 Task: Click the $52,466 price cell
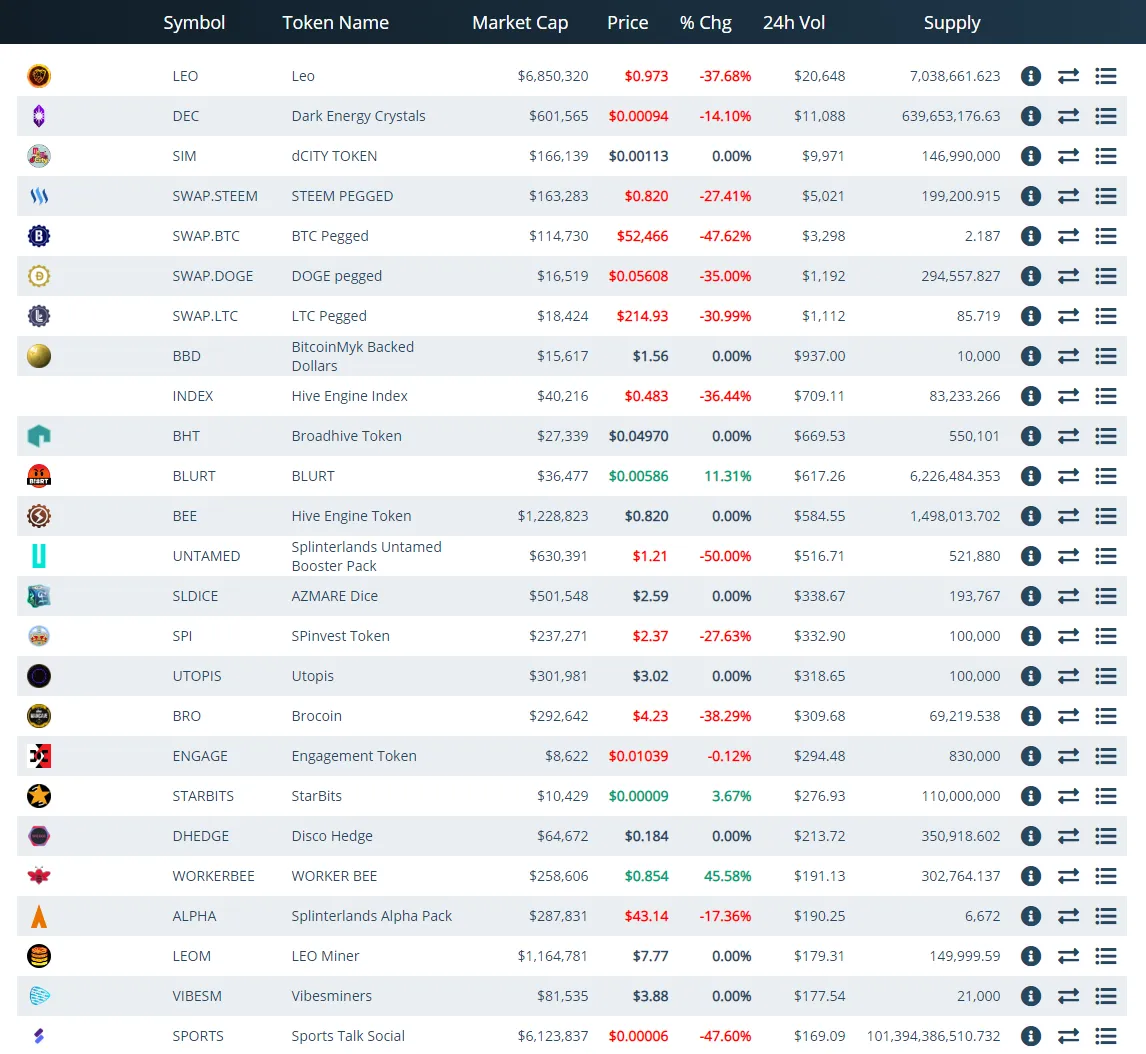pos(642,236)
